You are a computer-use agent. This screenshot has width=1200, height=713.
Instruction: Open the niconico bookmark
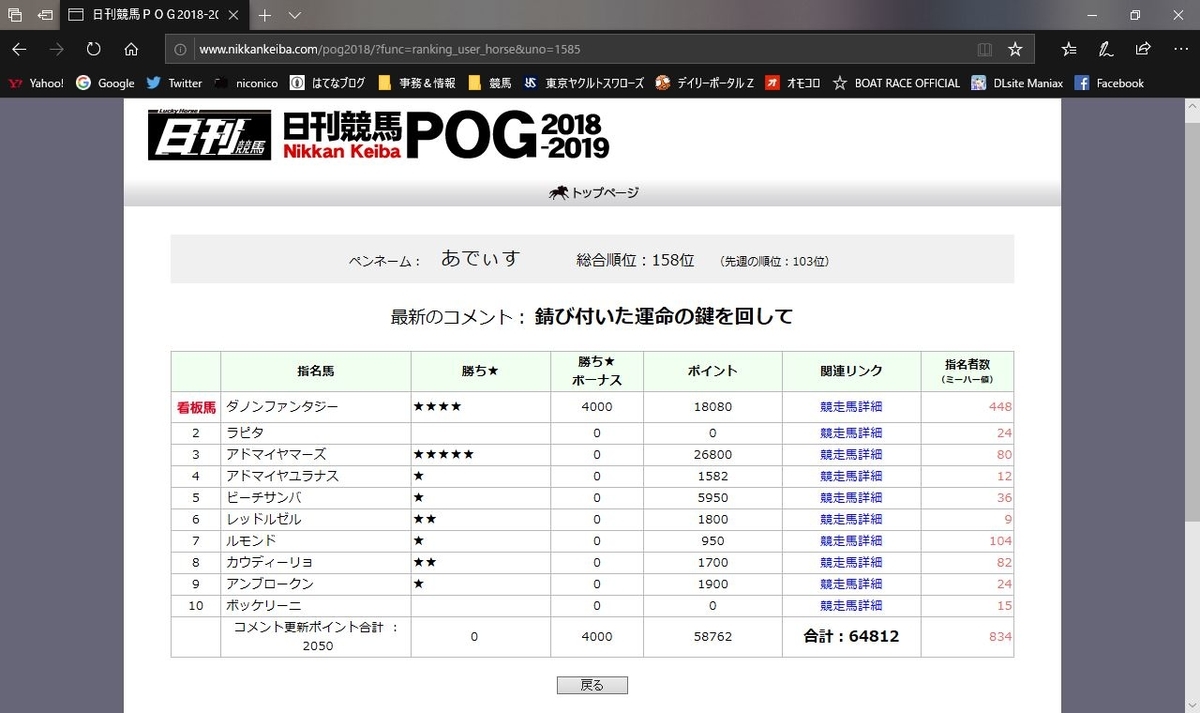[x=246, y=83]
